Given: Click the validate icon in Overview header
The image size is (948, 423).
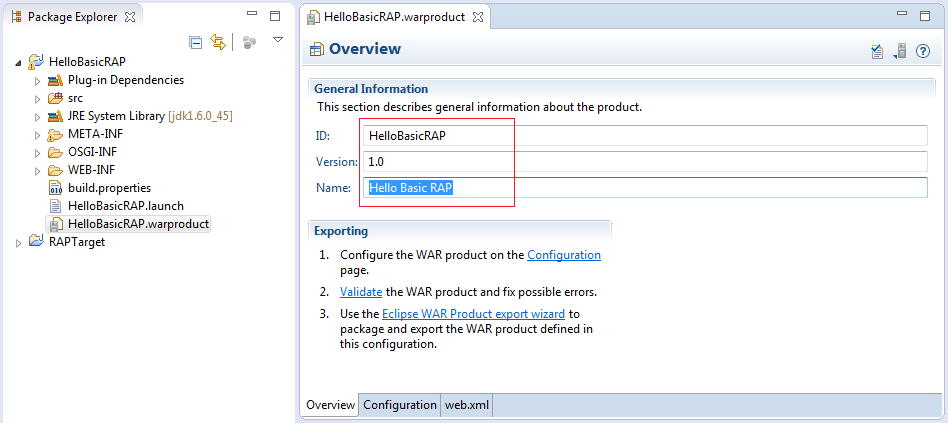Looking at the screenshot, I should pos(877,51).
